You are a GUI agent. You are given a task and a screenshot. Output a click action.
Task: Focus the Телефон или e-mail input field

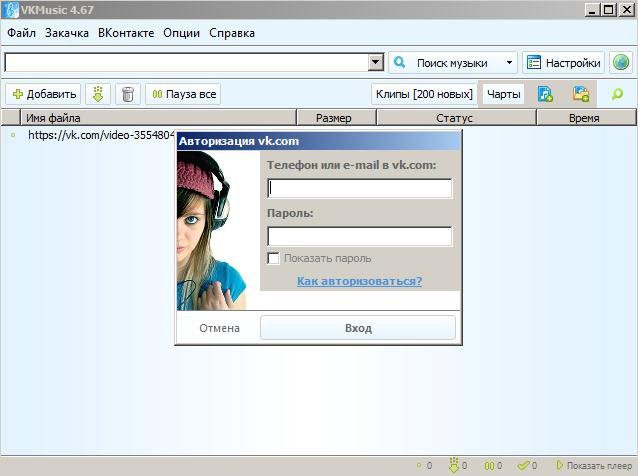360,188
